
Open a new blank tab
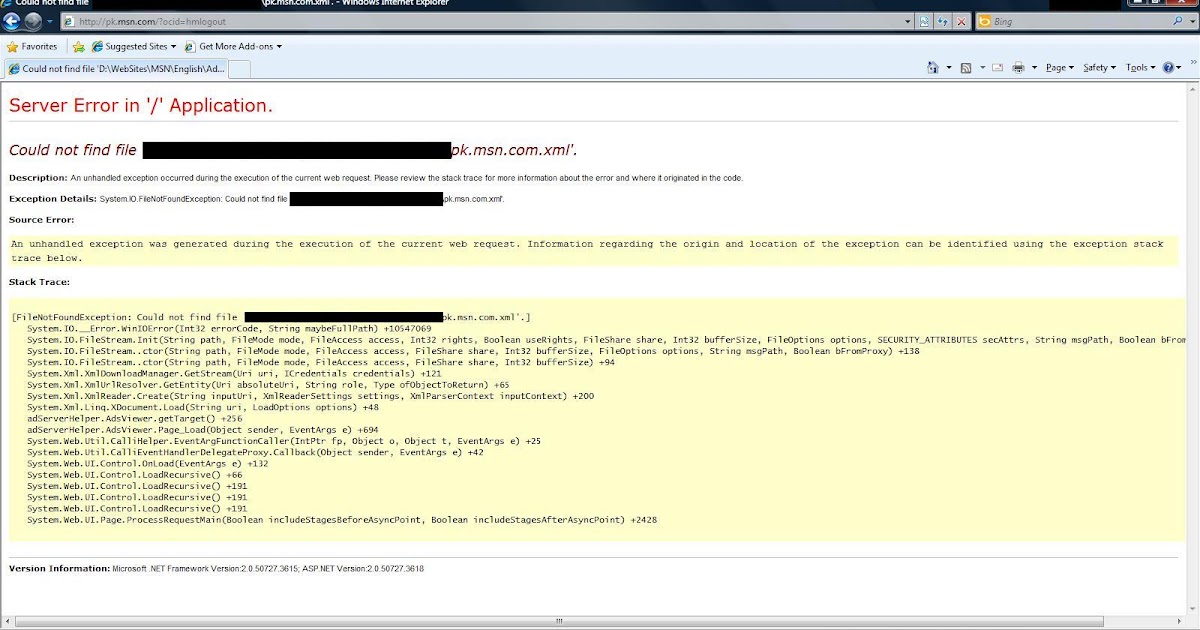[x=241, y=68]
